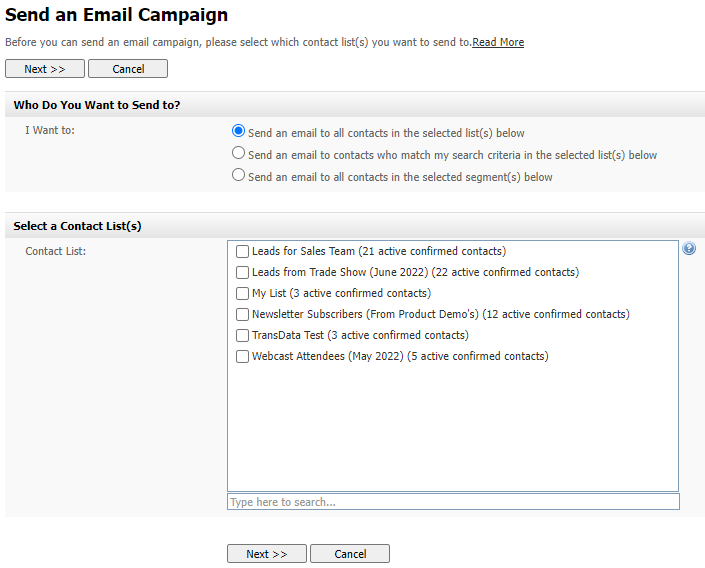This screenshot has height=568, width=705.
Task: Click the top Cancel button
Action: [x=128, y=69]
